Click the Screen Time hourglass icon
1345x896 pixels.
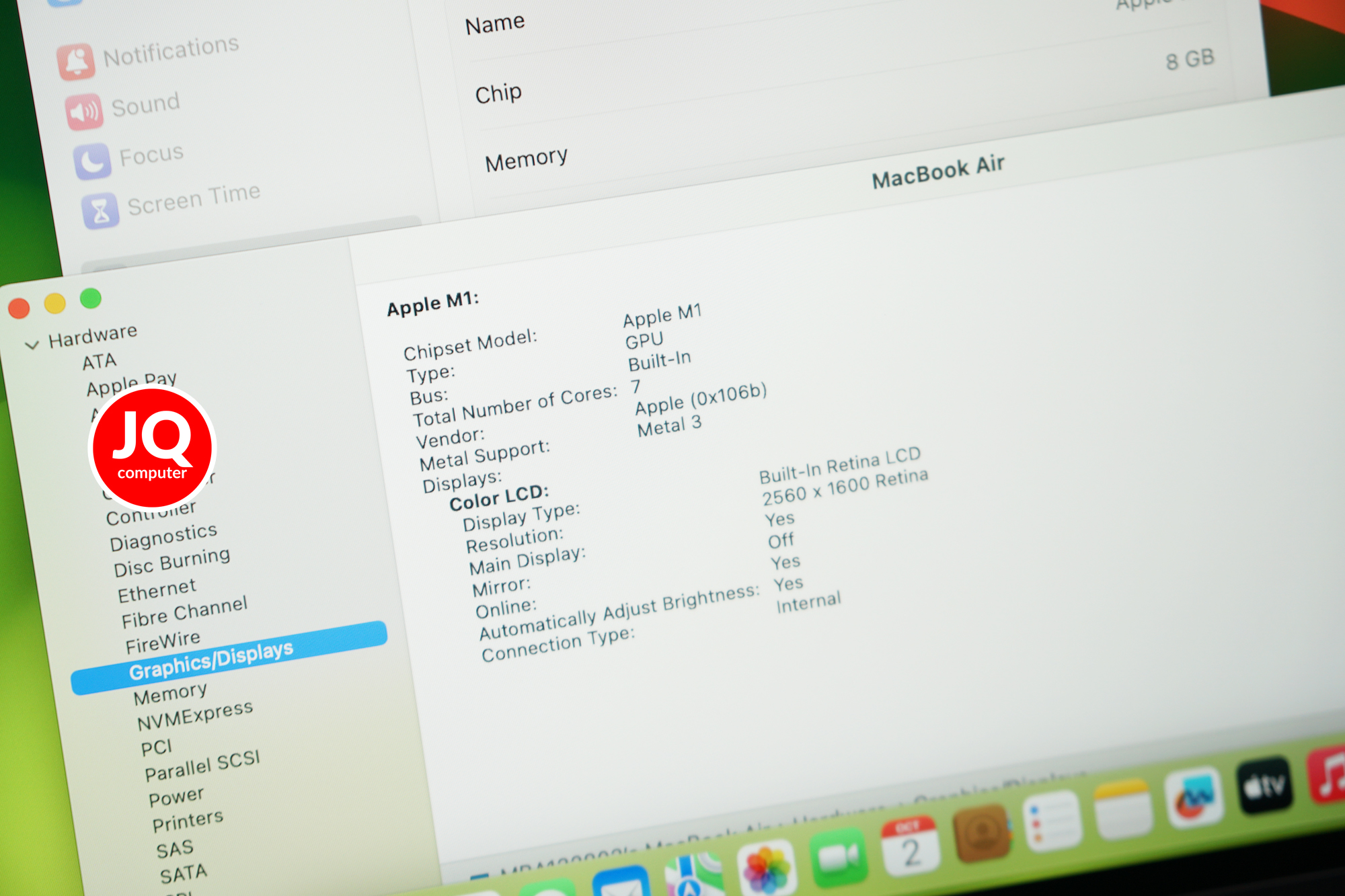click(x=100, y=211)
